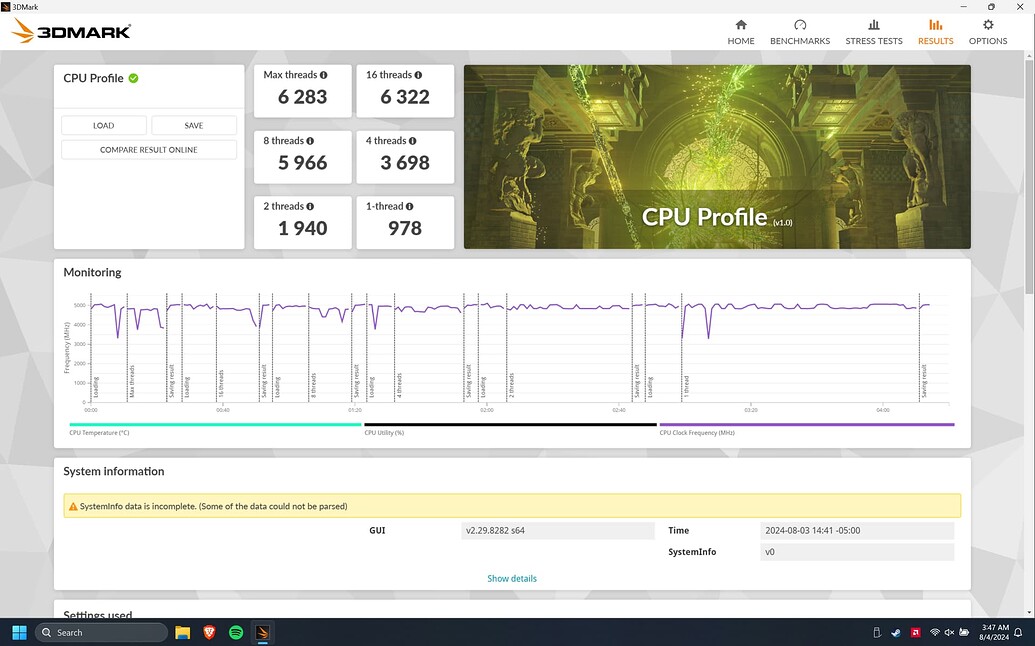Viewport: 1035px width, 646px height.
Task: Open Steam from the system tray
Action: pyautogui.click(x=895, y=632)
